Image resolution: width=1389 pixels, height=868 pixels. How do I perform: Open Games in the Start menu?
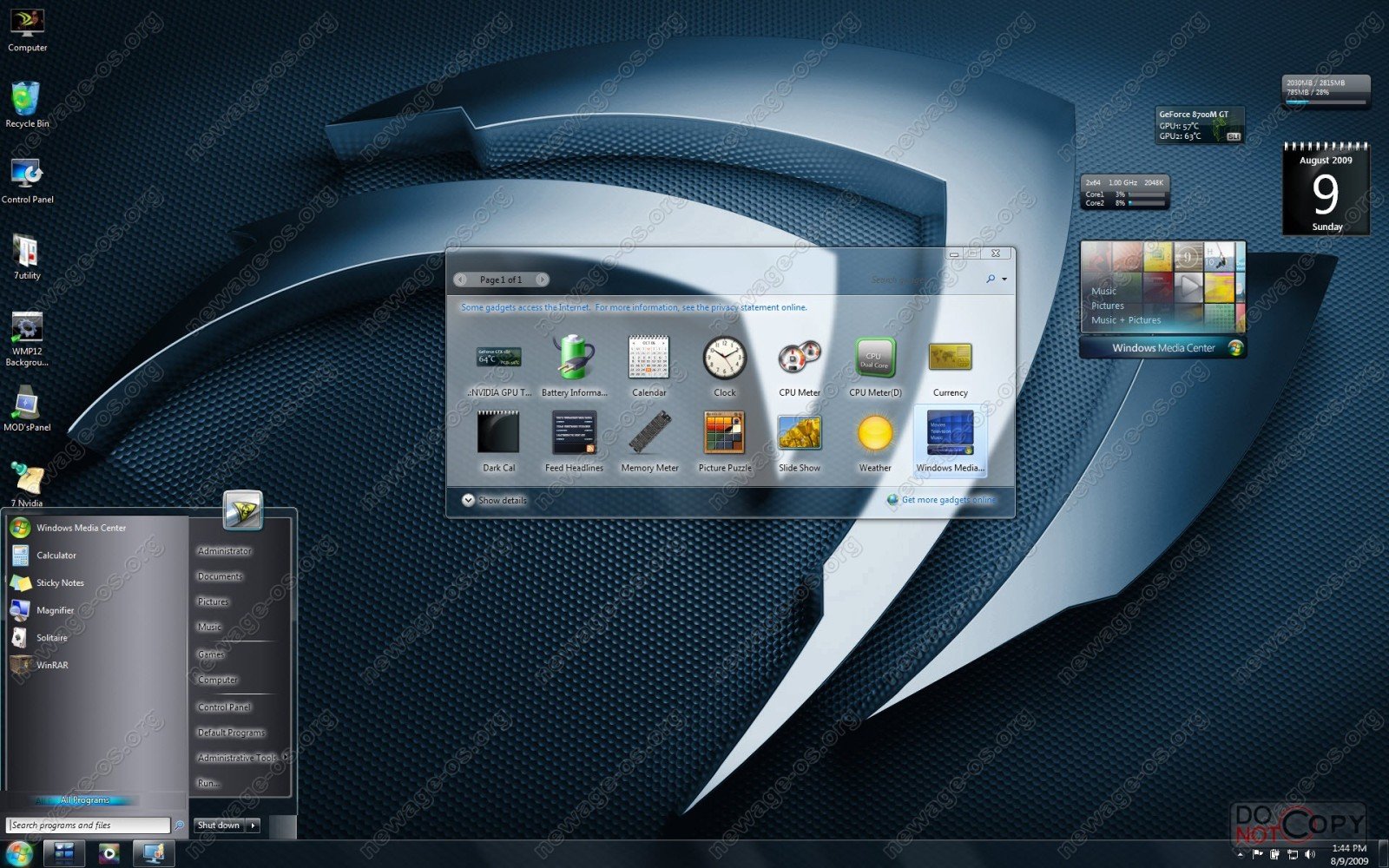(x=211, y=654)
